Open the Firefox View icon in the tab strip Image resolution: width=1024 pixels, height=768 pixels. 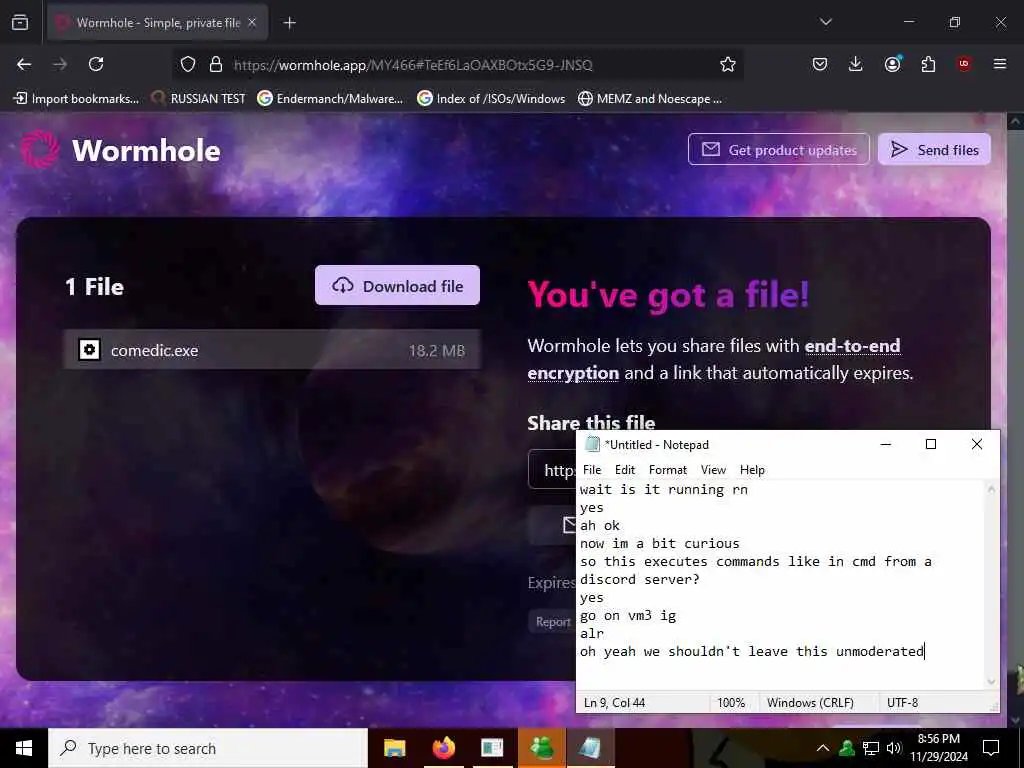pyautogui.click(x=20, y=23)
